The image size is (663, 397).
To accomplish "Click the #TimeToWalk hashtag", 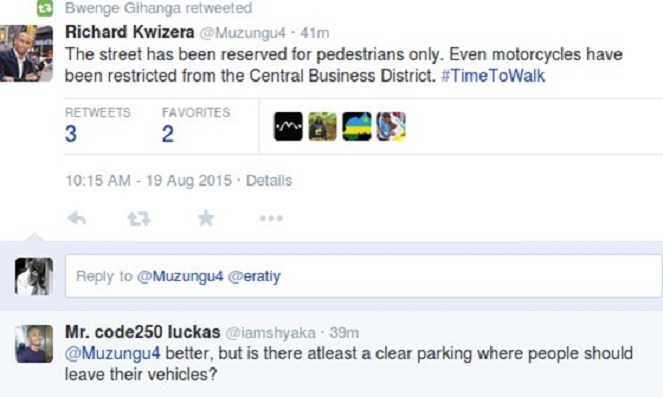I will coord(493,76).
